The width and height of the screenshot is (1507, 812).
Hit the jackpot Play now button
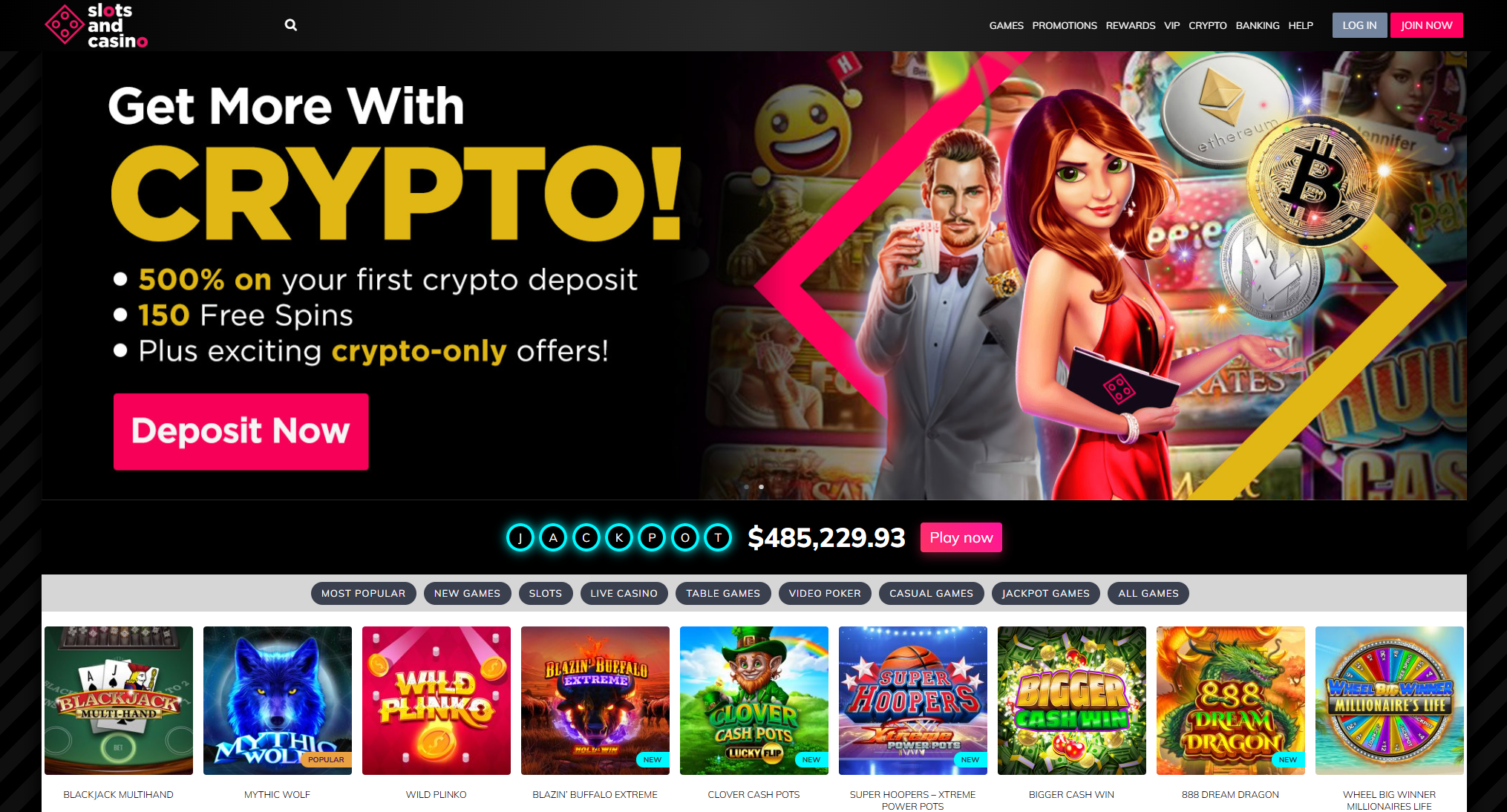(961, 537)
